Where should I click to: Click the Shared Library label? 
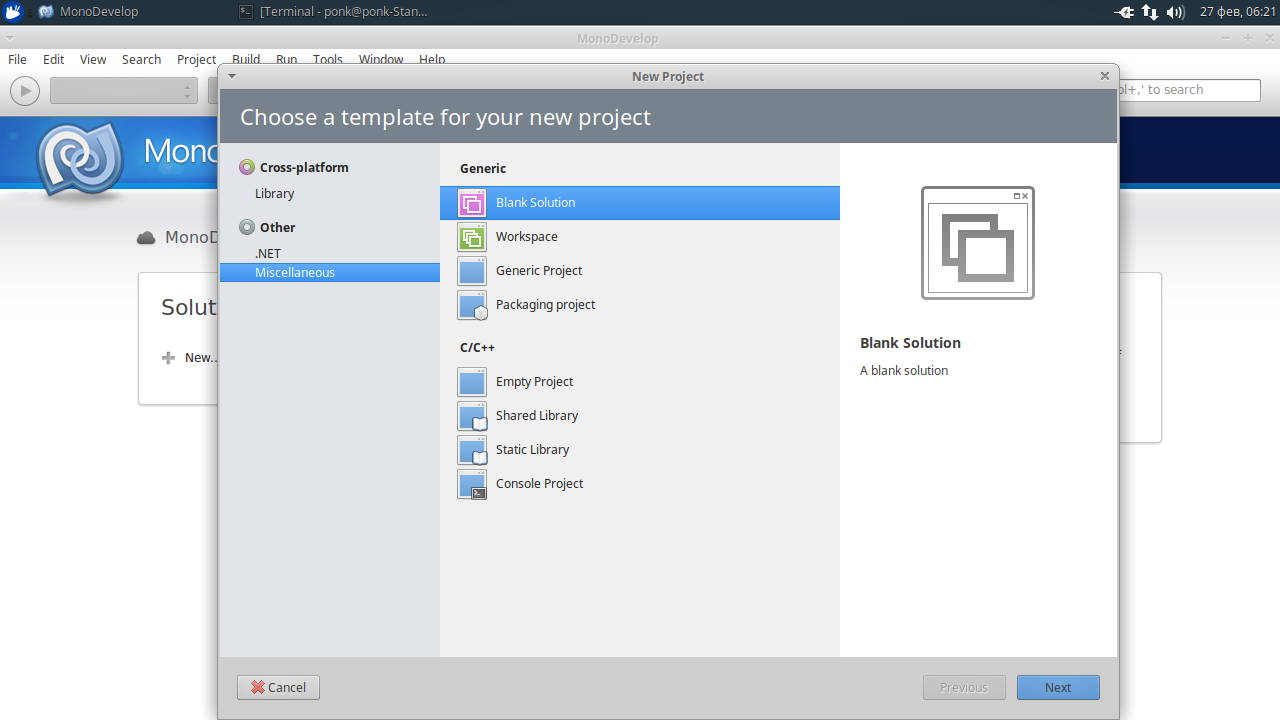point(537,416)
